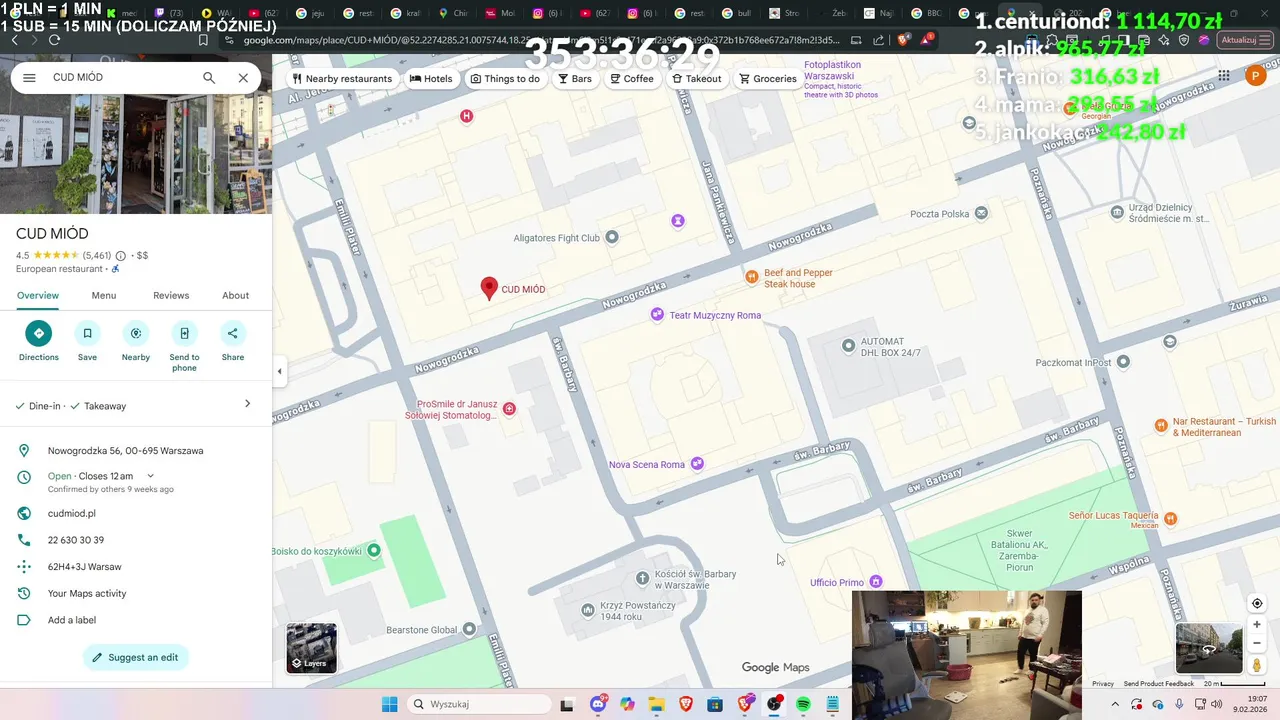Click the 5,461 reviews count
Screen dimensions: 1280x720
[x=97, y=256]
